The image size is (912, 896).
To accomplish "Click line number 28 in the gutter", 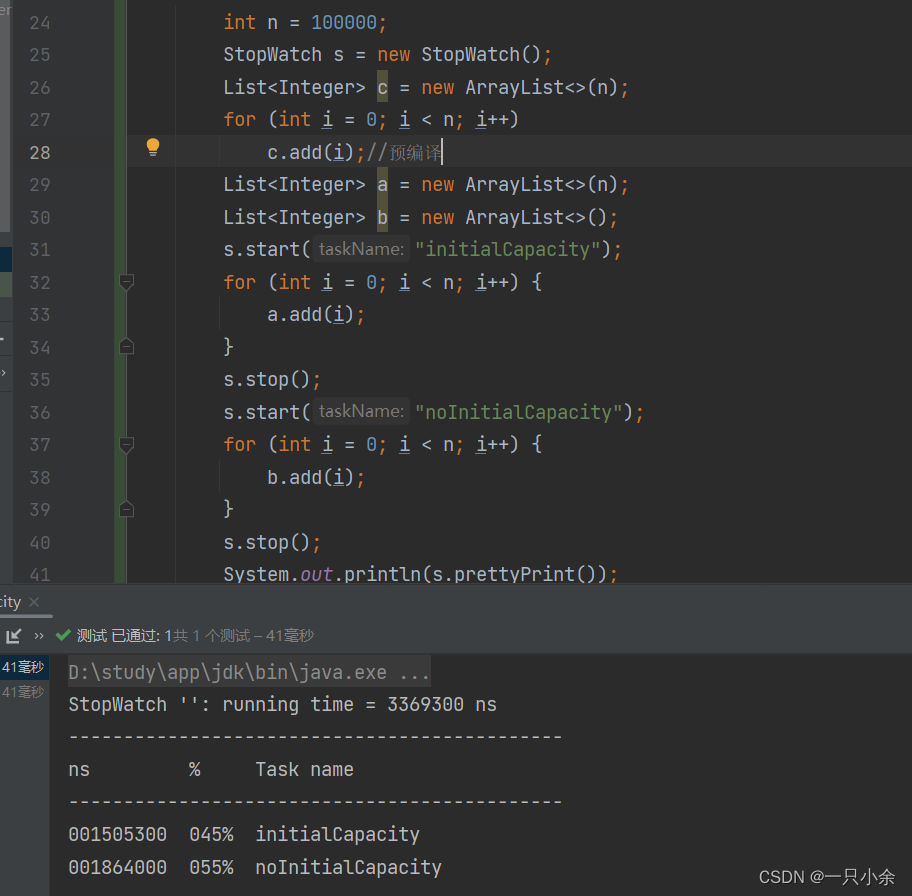I will (40, 152).
